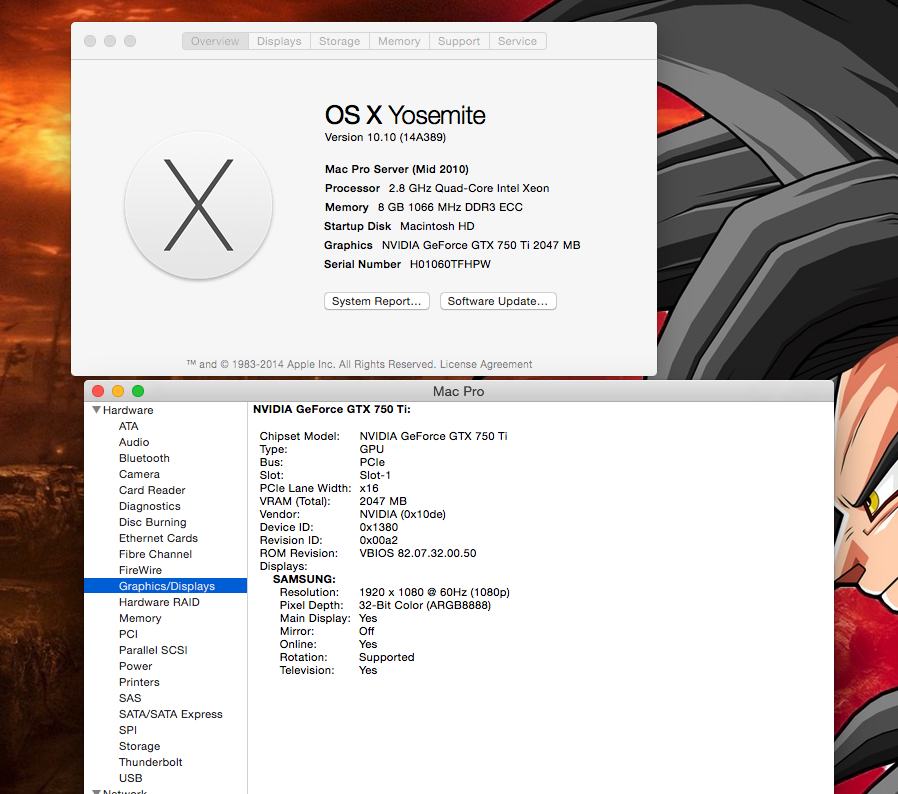The image size is (898, 794).
Task: Open the Support tab
Action: [459, 41]
